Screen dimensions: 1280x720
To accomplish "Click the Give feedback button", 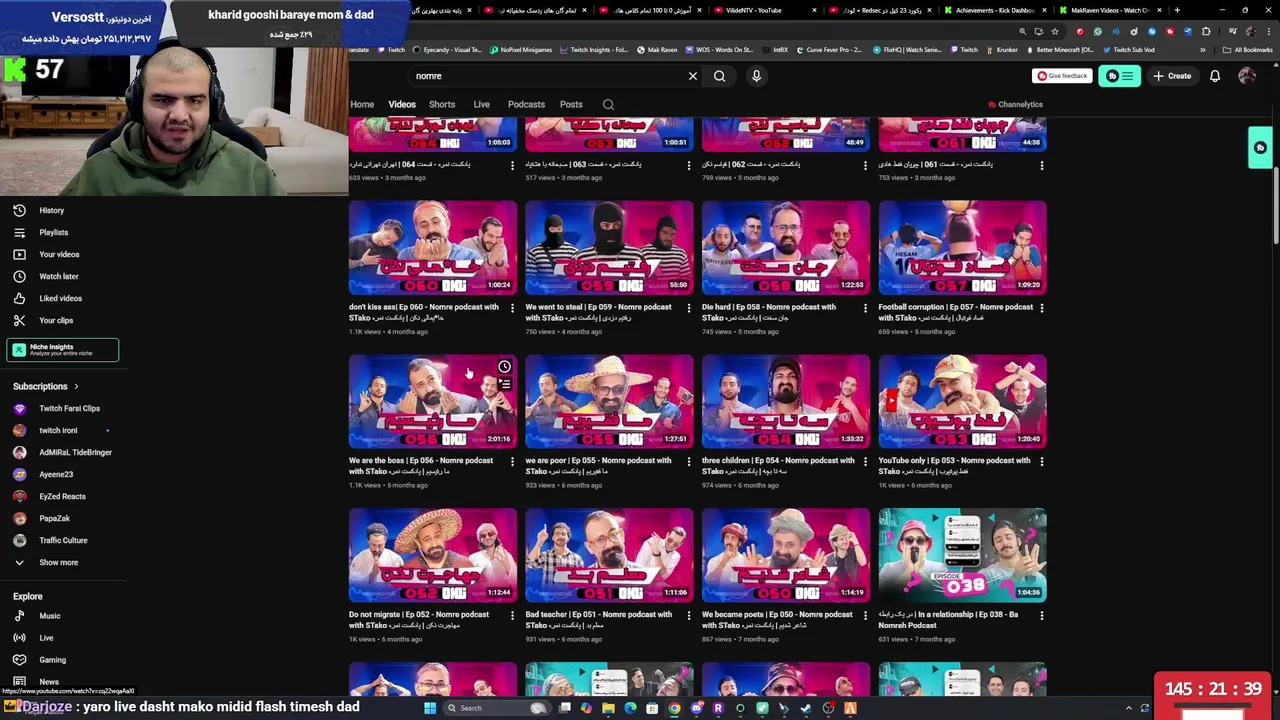I will click(1062, 76).
